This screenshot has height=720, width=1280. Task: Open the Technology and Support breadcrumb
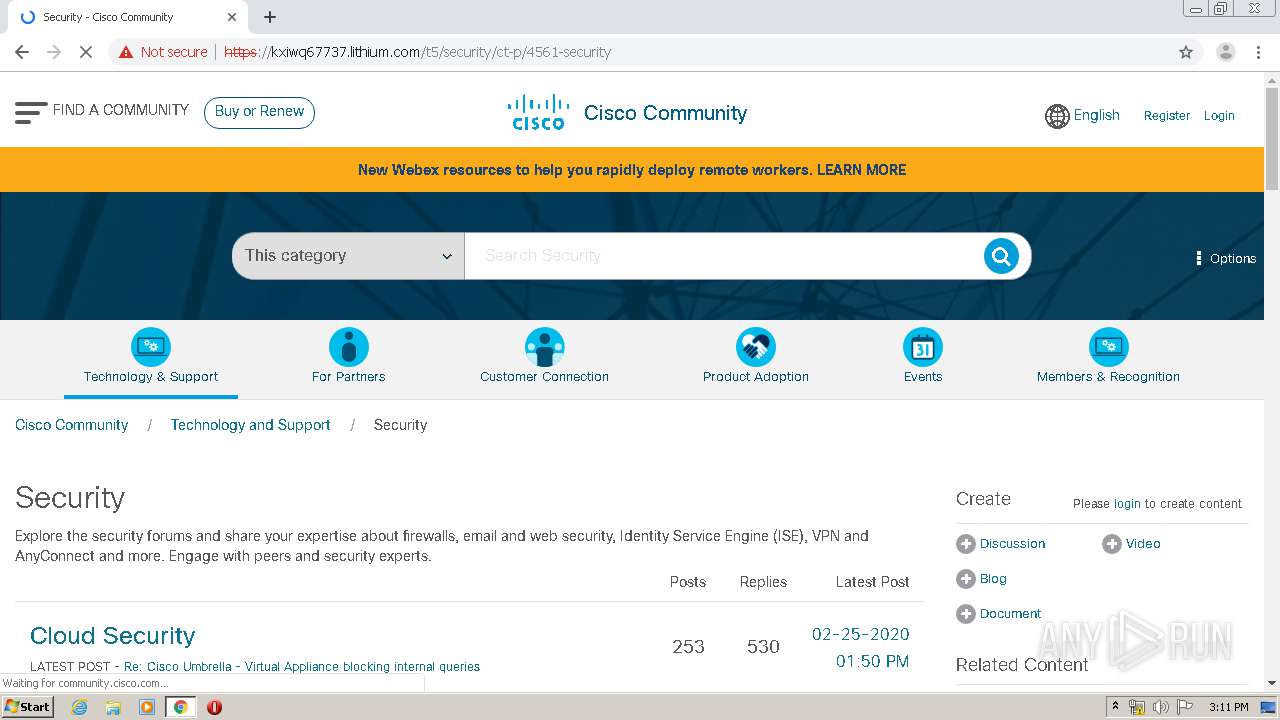[x=250, y=425]
